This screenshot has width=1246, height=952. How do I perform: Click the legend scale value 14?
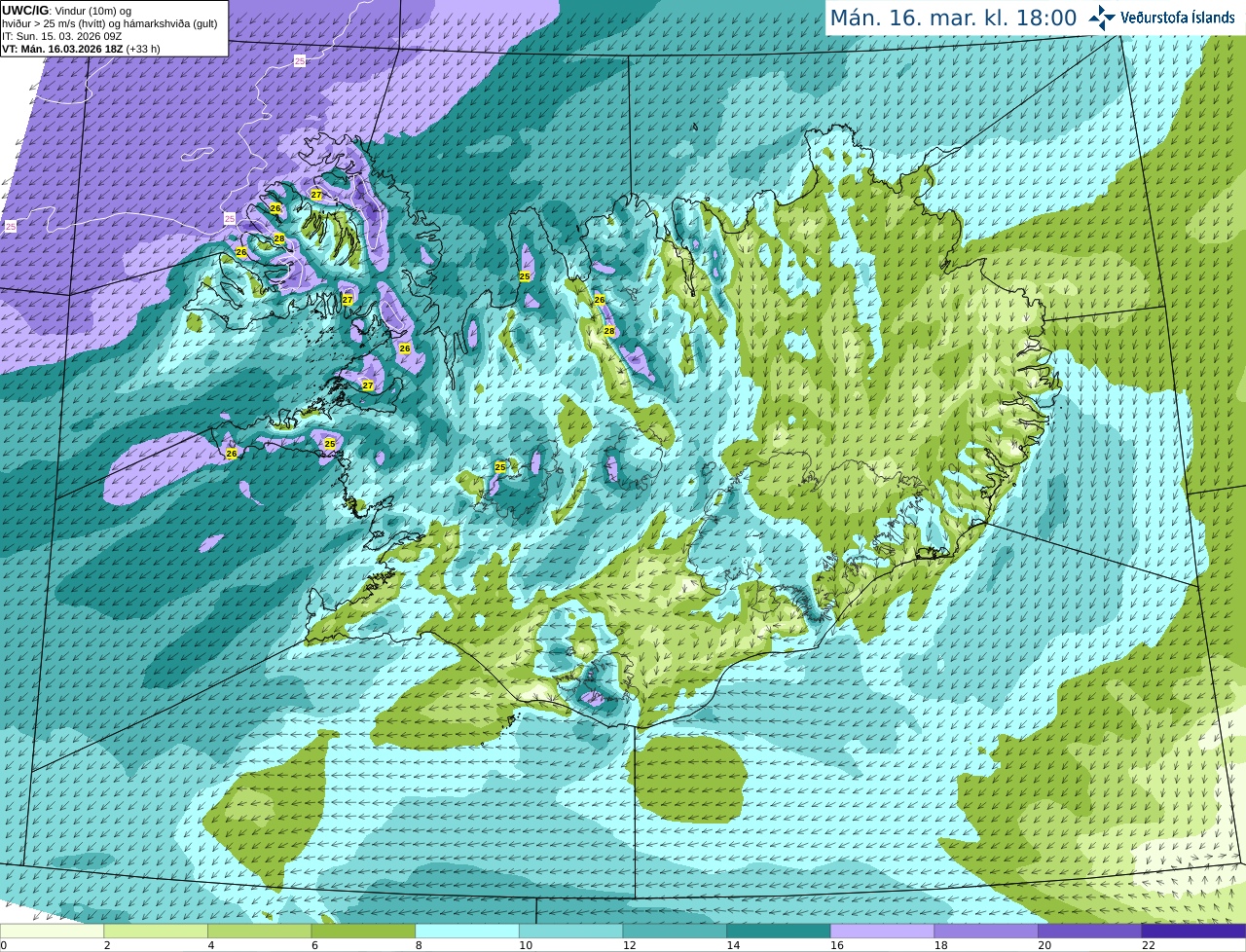733,945
